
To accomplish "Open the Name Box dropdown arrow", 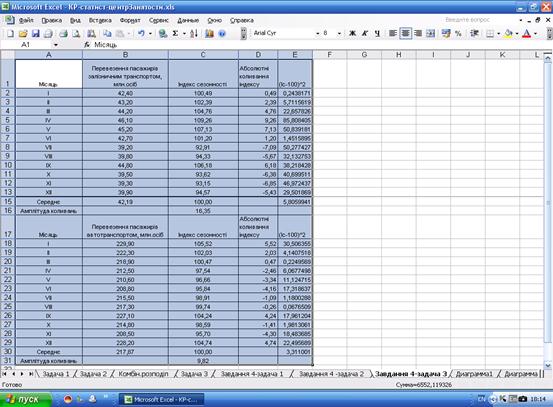I will point(56,45).
